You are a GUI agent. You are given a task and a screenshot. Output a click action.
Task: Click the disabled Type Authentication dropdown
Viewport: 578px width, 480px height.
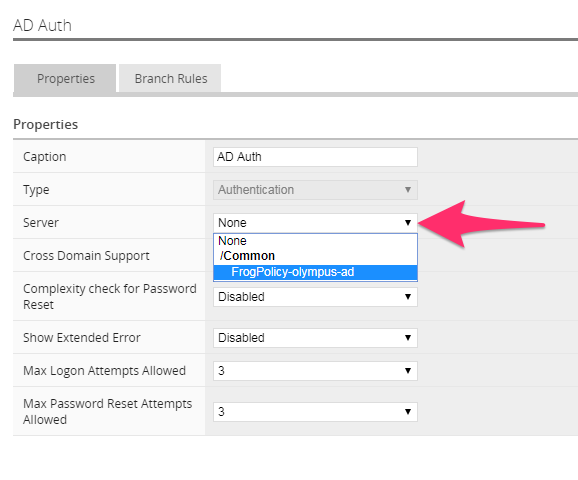(x=315, y=190)
